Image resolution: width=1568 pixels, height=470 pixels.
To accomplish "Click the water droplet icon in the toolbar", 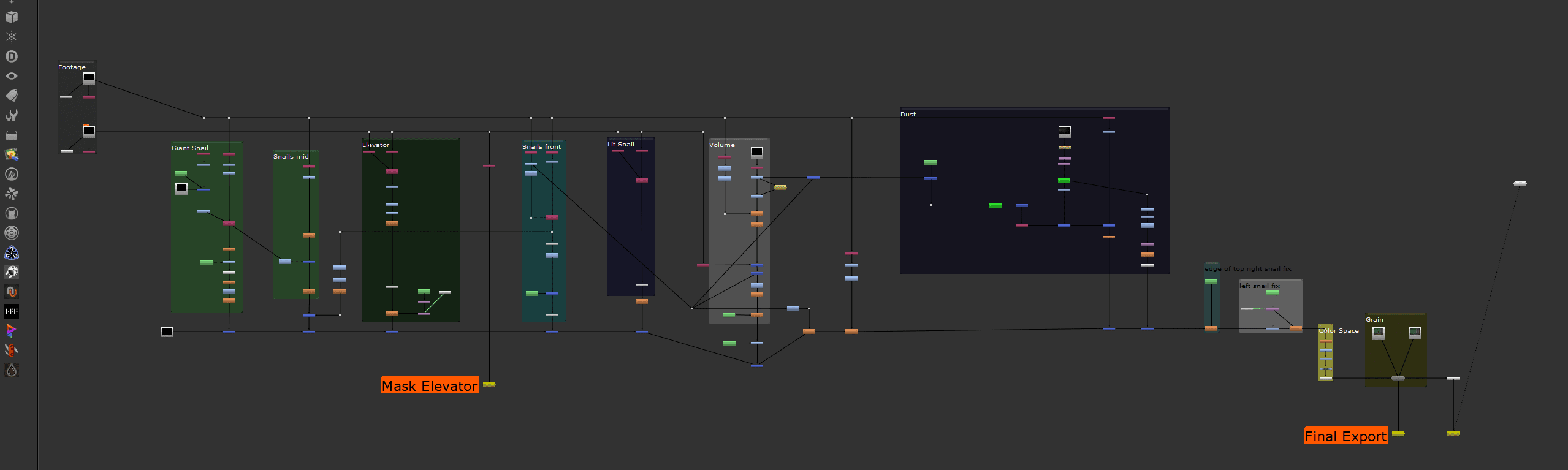I will click(x=11, y=370).
